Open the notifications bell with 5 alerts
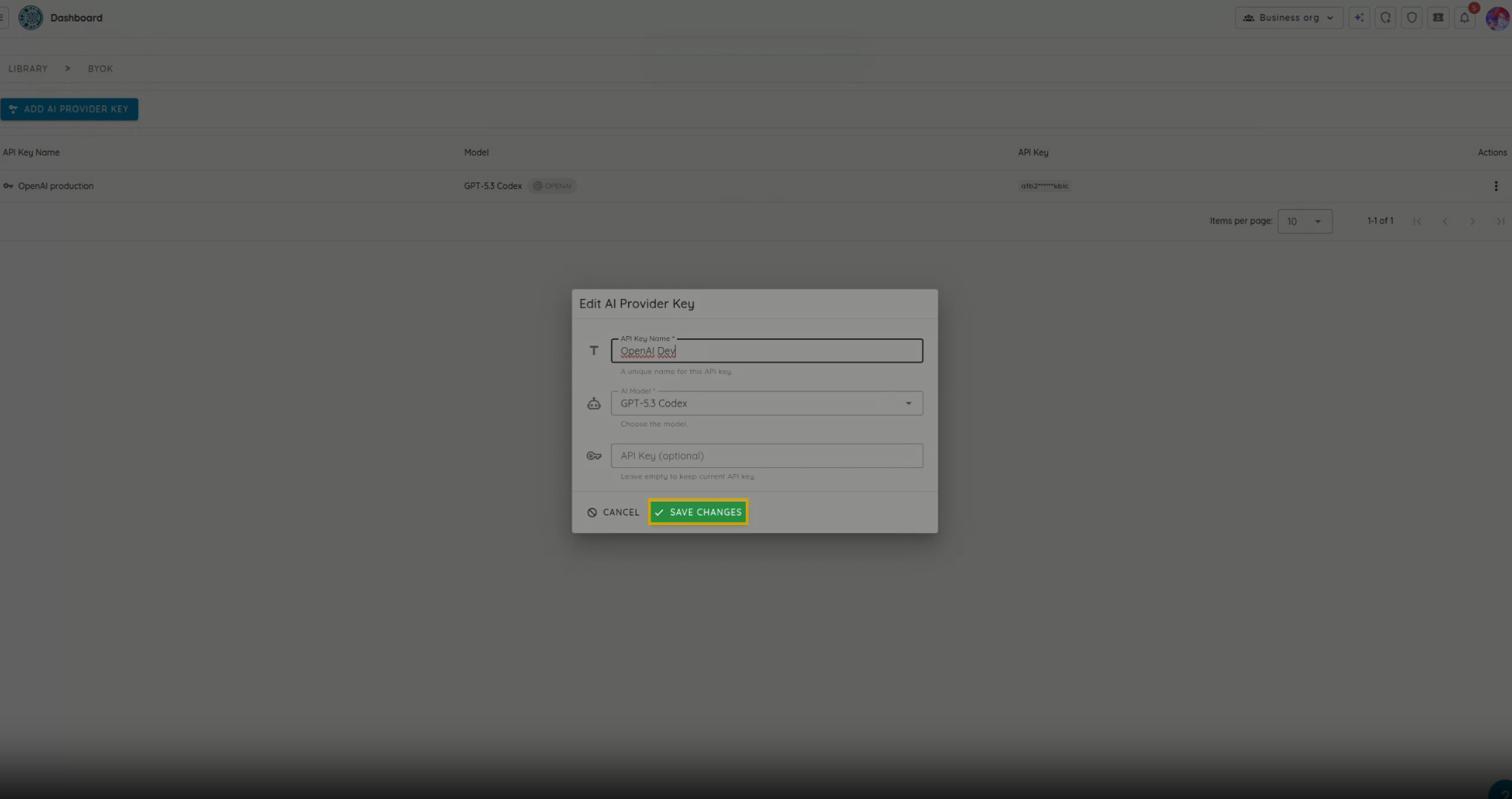This screenshot has height=799, width=1512. tap(1465, 17)
